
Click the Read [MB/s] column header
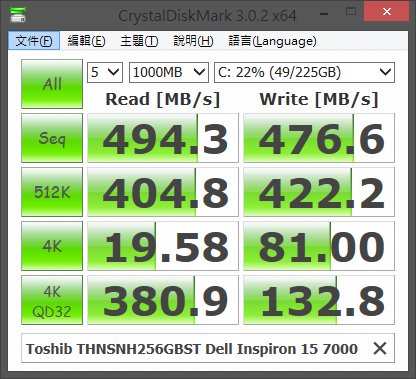(163, 99)
